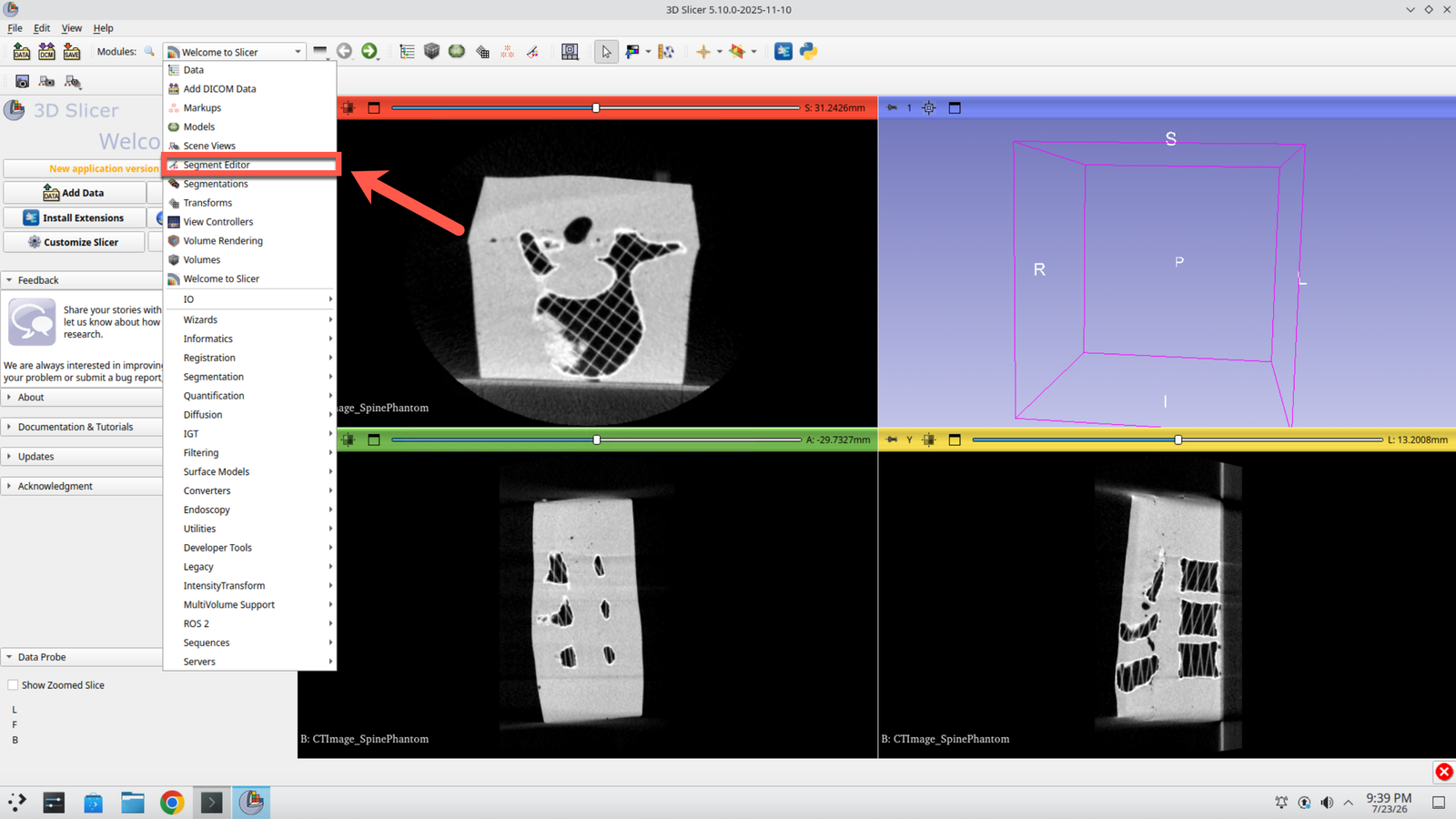Expand the Filtering submenu
The height and width of the screenshot is (819, 1456).
(249, 452)
